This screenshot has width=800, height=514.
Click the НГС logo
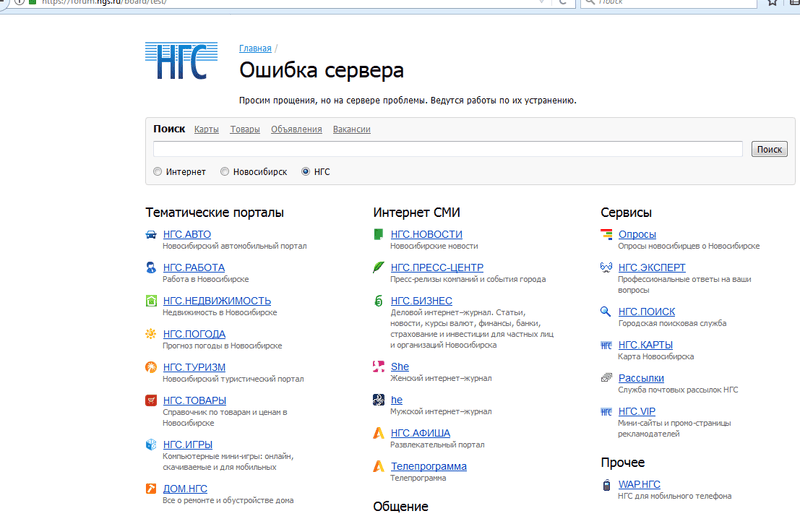click(x=181, y=61)
